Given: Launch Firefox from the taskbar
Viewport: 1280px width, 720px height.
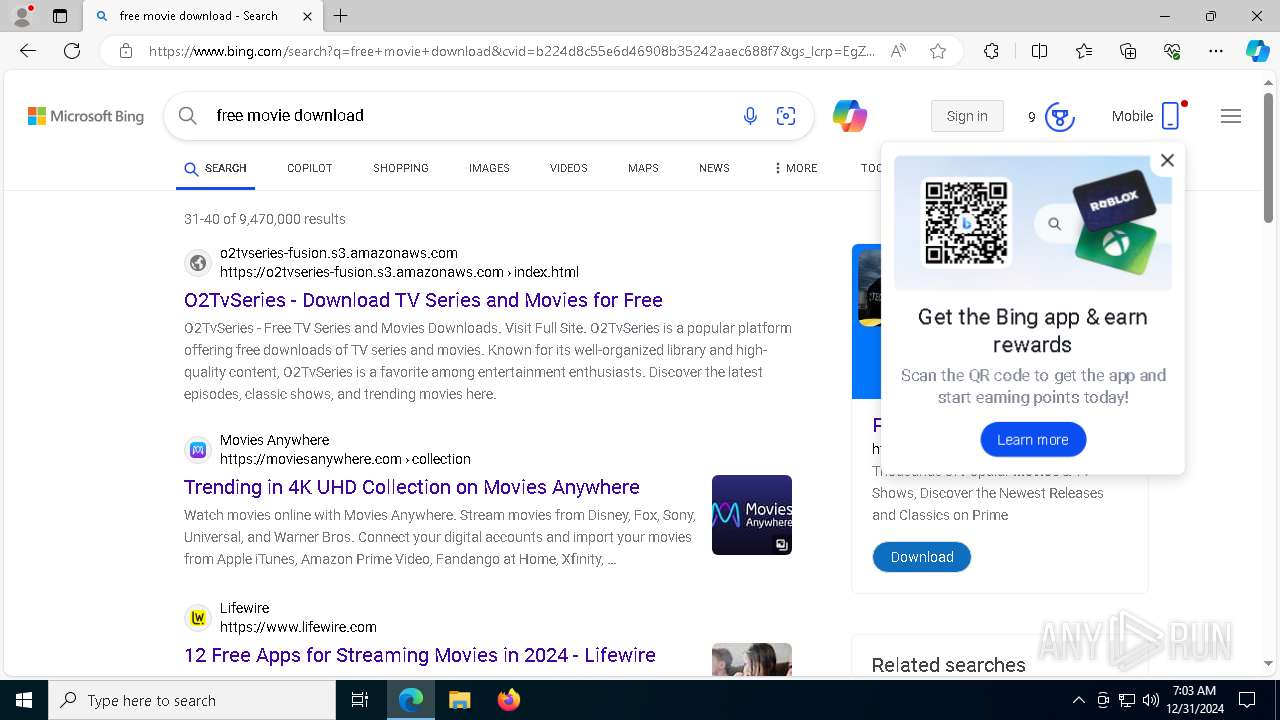Looking at the screenshot, I should coord(509,700).
